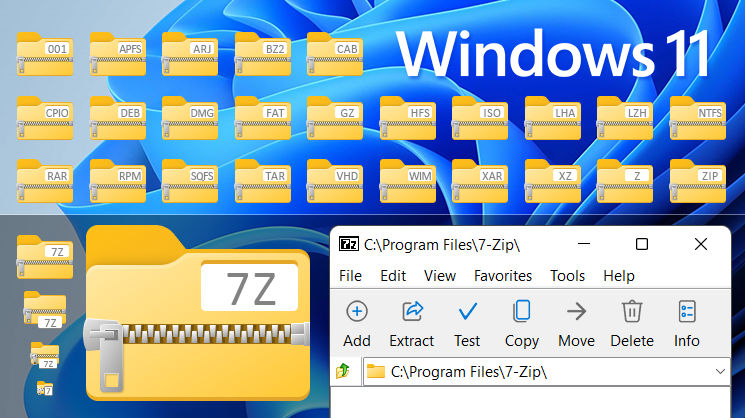Click the Extract toolbar icon
This screenshot has width=745, height=418.
pyautogui.click(x=412, y=312)
